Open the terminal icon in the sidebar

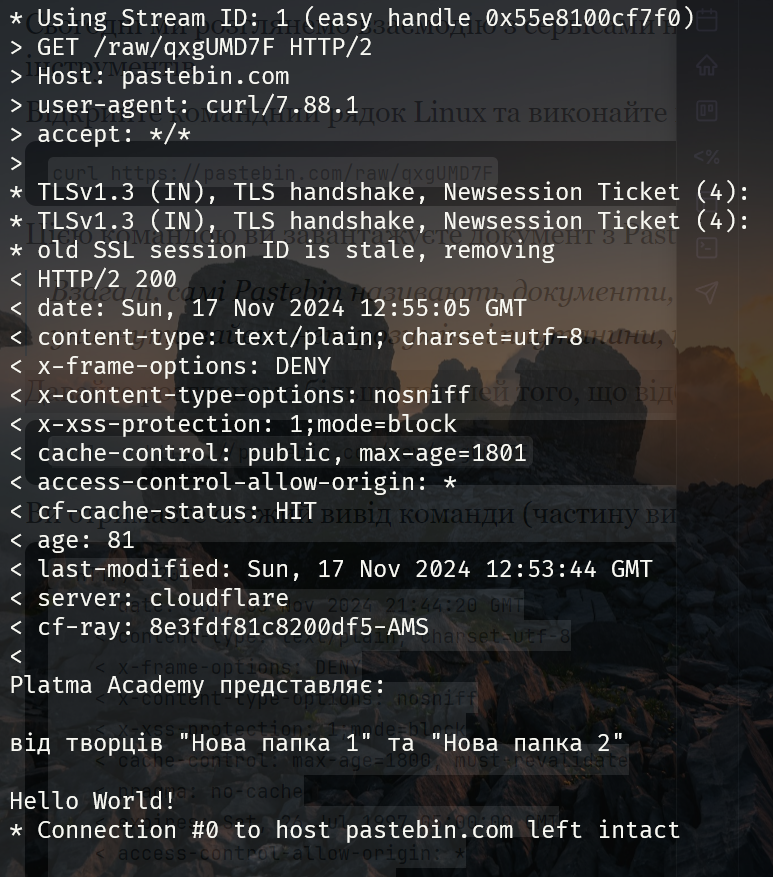pyautogui.click(x=707, y=247)
